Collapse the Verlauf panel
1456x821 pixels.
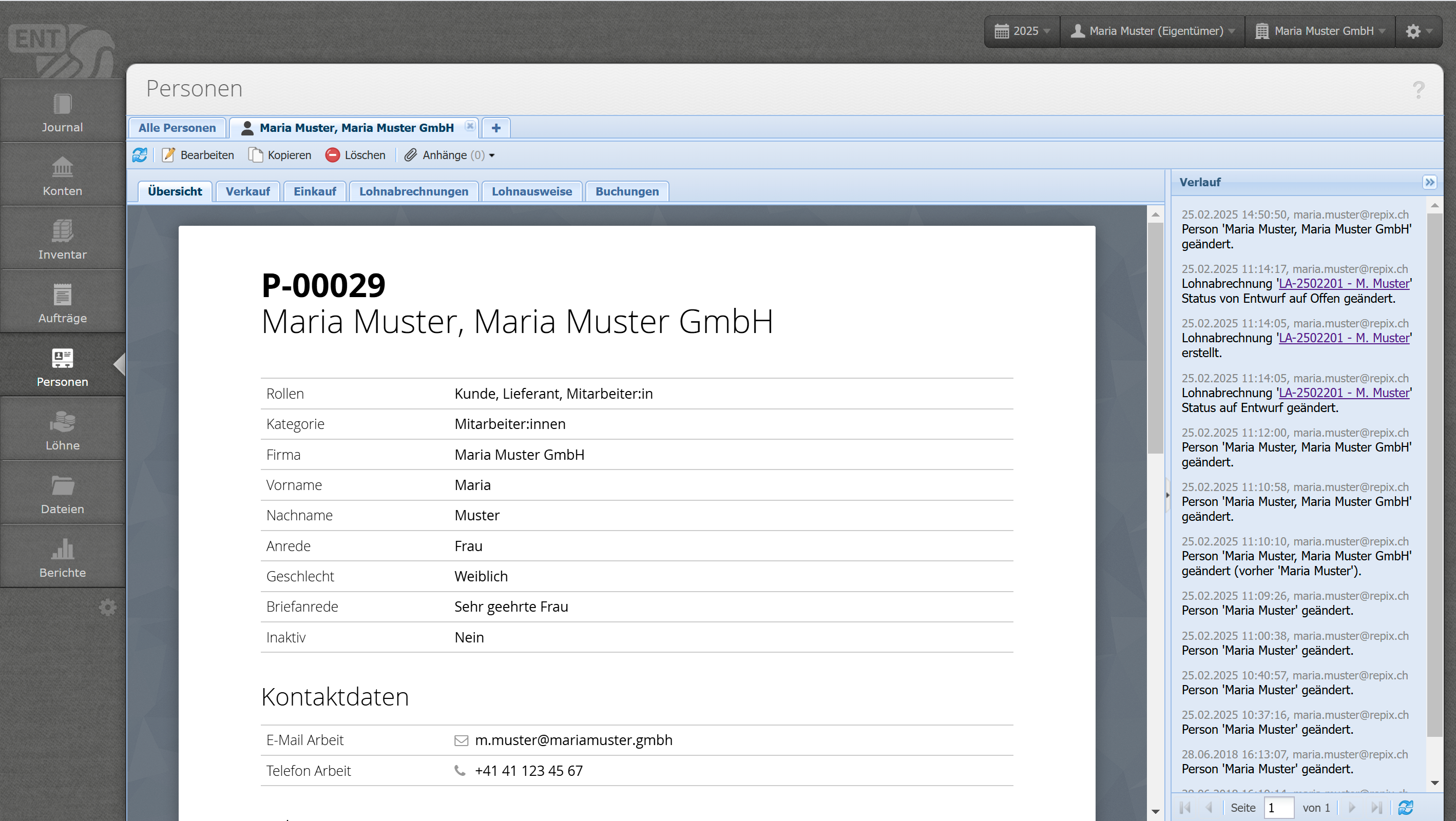point(1429,182)
